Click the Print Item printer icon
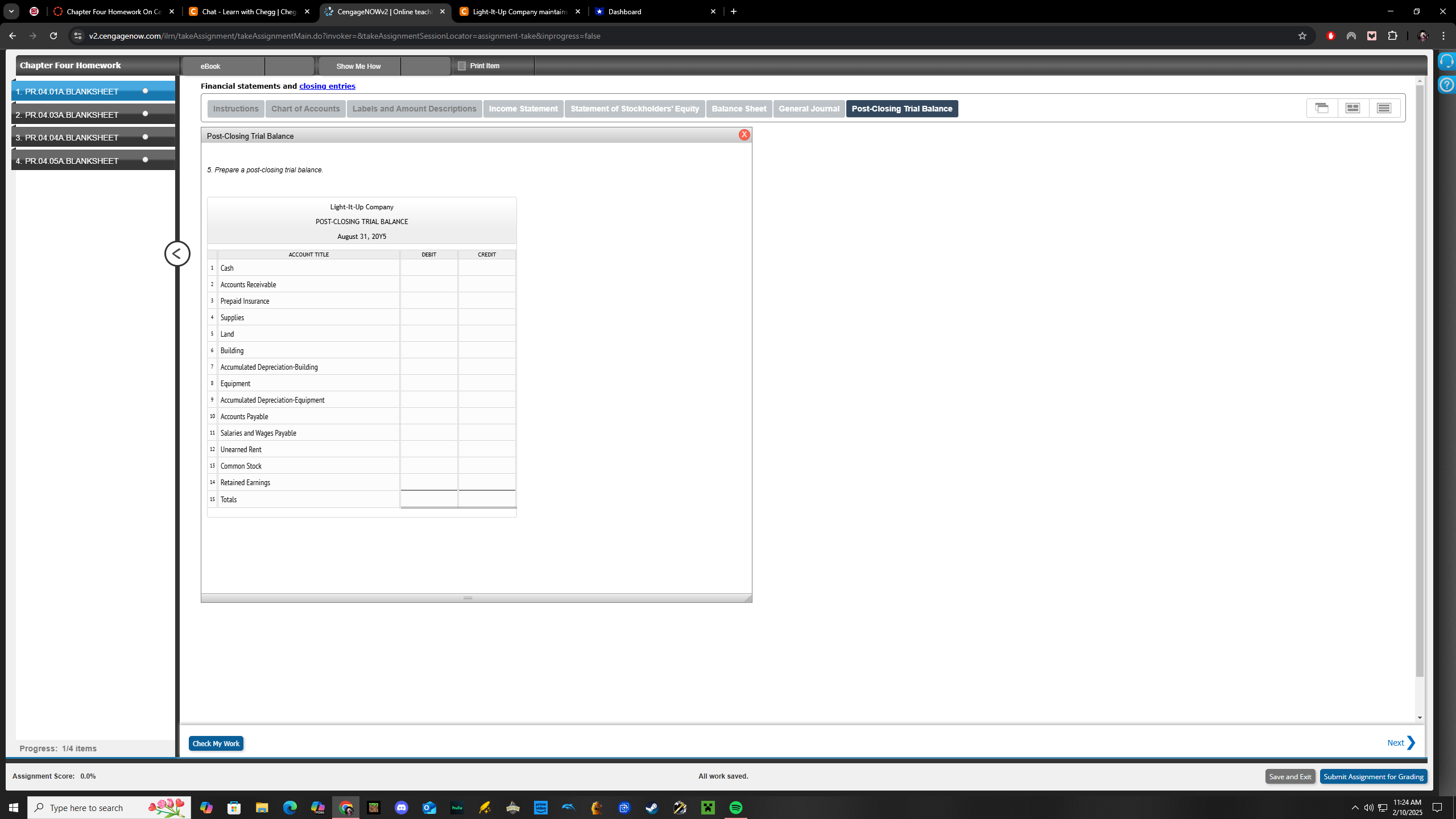The image size is (1456, 819). tap(462, 65)
